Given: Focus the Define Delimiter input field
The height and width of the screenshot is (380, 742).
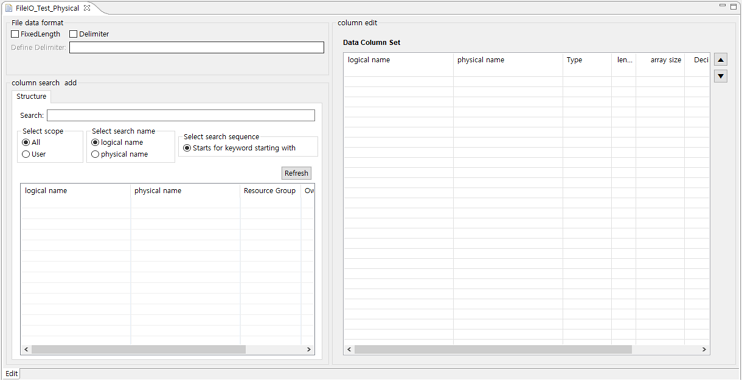Looking at the screenshot, I should (x=196, y=47).
